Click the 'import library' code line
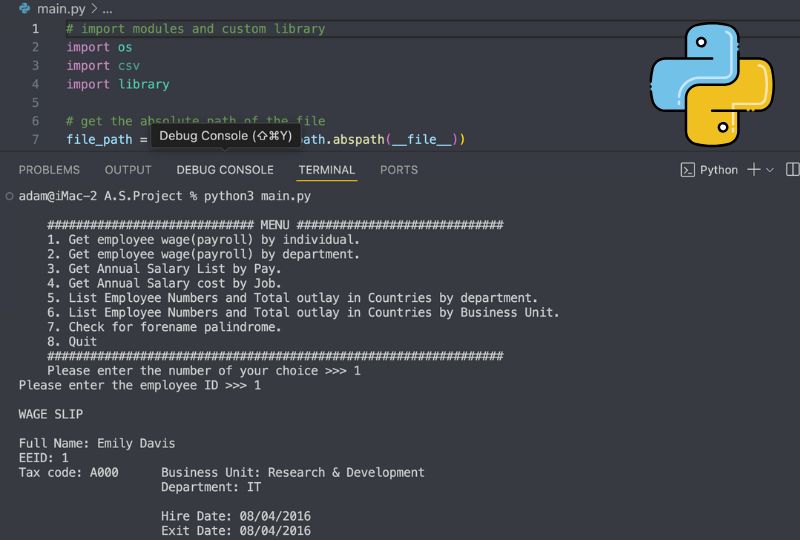The image size is (800, 540). coord(118,84)
